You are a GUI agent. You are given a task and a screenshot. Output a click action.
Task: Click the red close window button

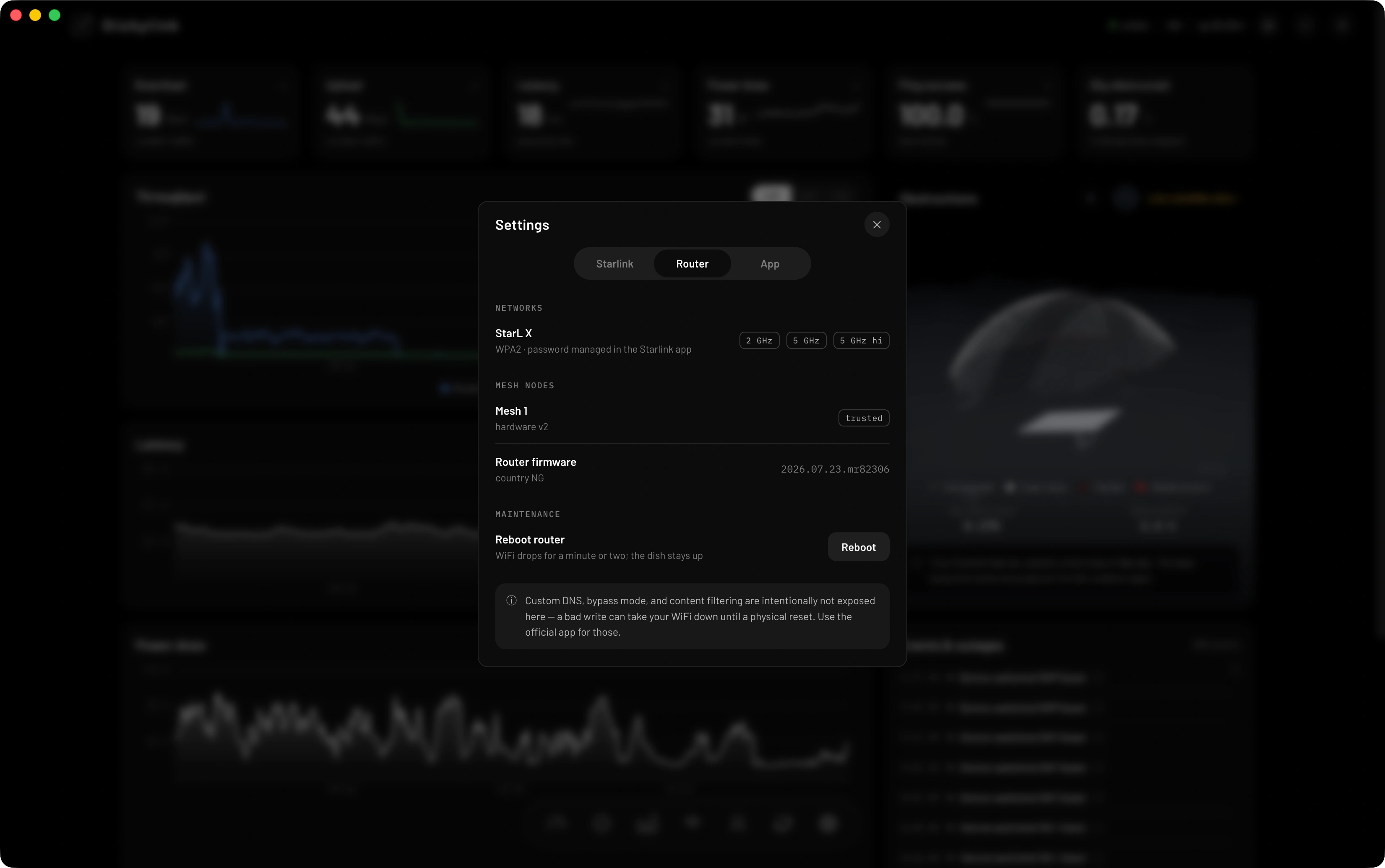pyautogui.click(x=16, y=16)
